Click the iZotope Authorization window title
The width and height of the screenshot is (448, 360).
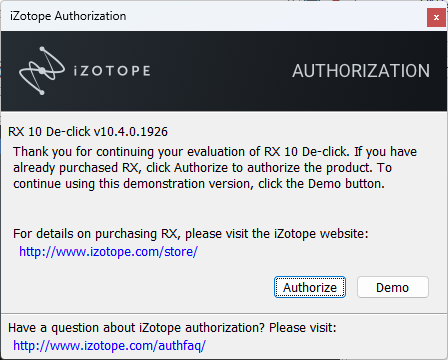click(68, 16)
